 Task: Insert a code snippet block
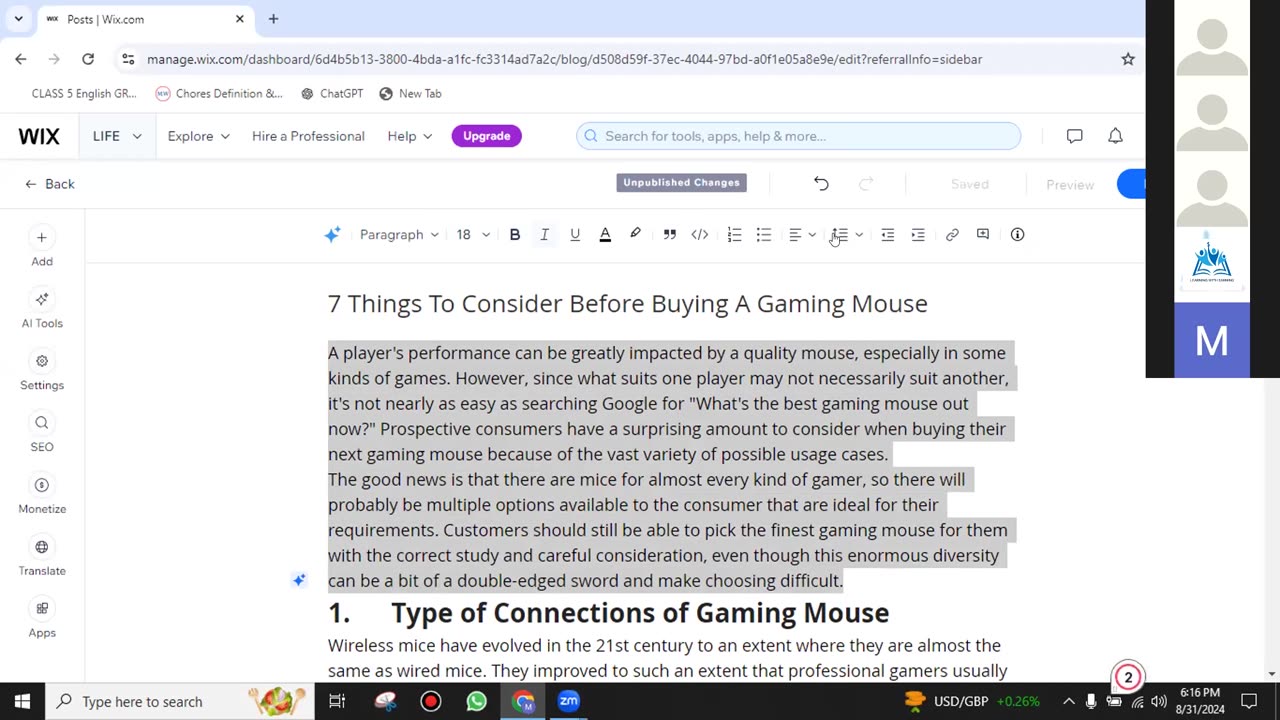coord(700,235)
